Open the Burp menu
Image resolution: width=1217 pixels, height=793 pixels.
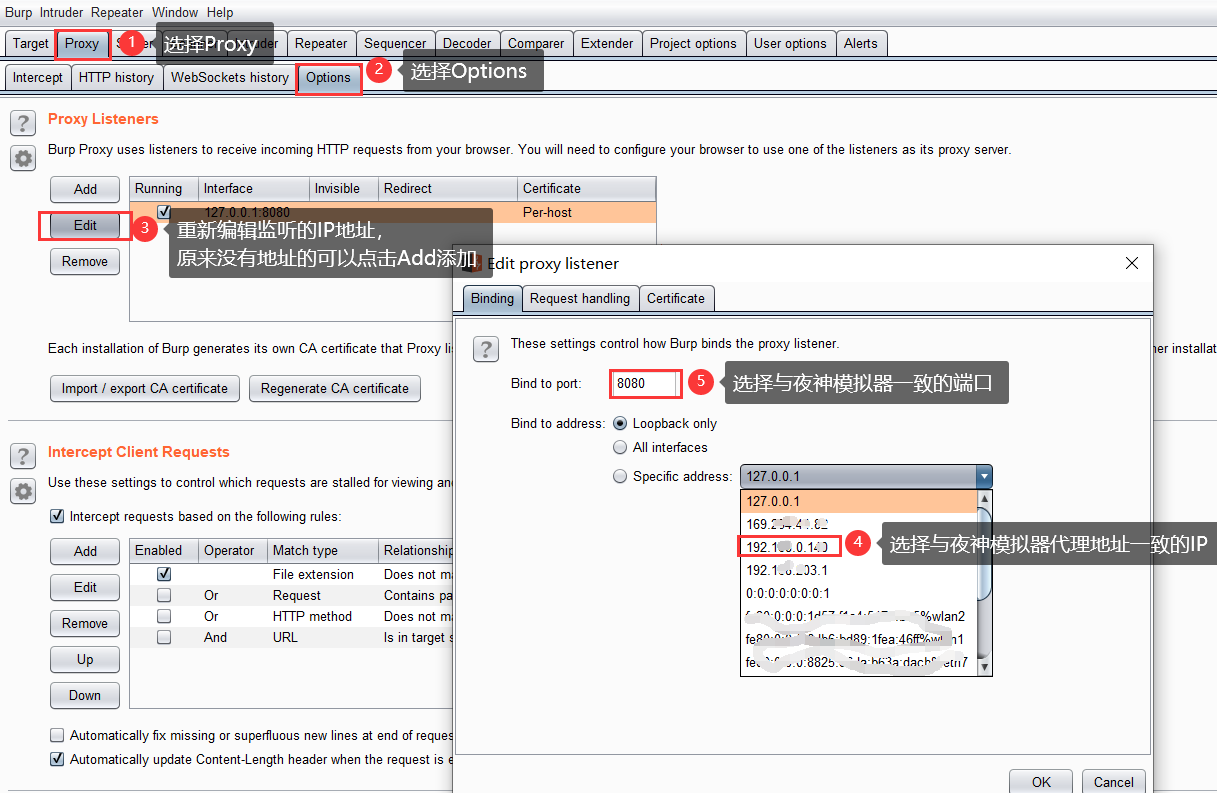pos(19,12)
